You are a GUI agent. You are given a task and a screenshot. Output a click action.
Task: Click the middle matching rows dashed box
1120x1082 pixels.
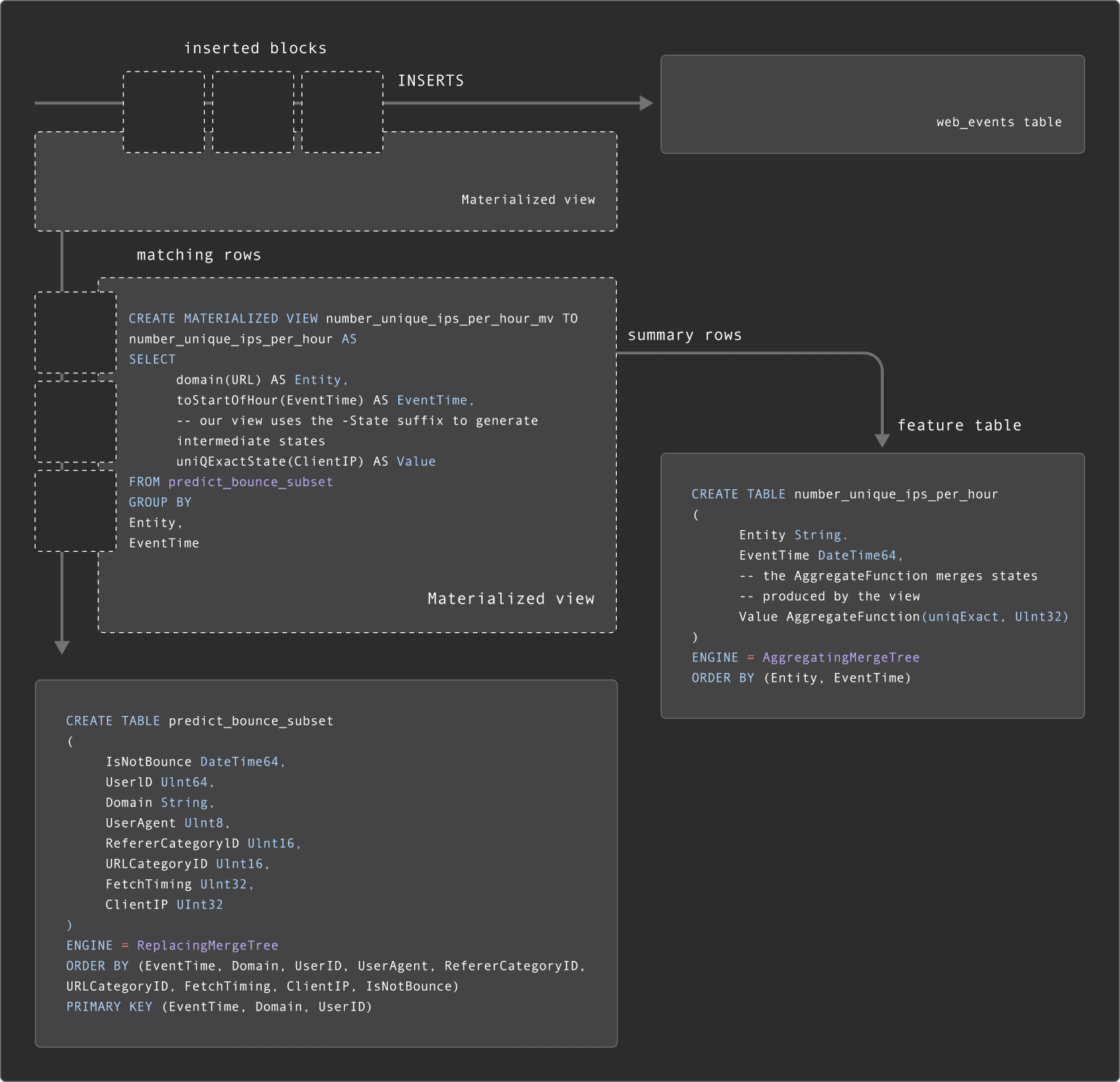pyautogui.click(x=76, y=421)
